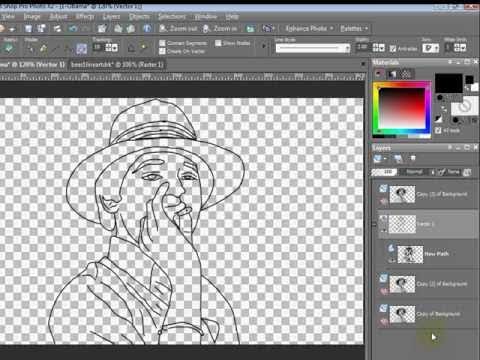Open the Adjust menu
The width and height of the screenshot is (480, 360).
[x=58, y=16]
